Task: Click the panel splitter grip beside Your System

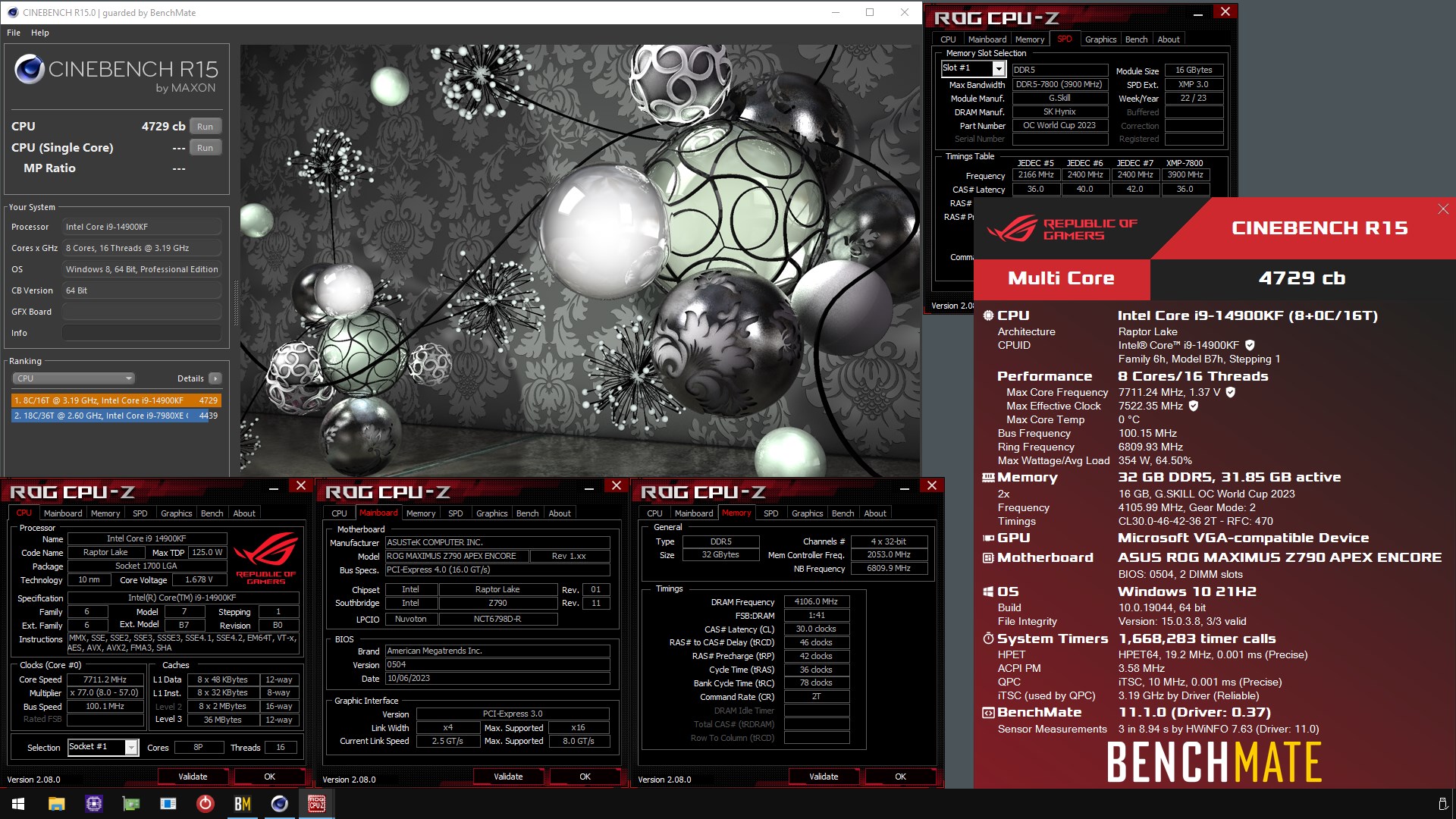Action: (x=235, y=303)
